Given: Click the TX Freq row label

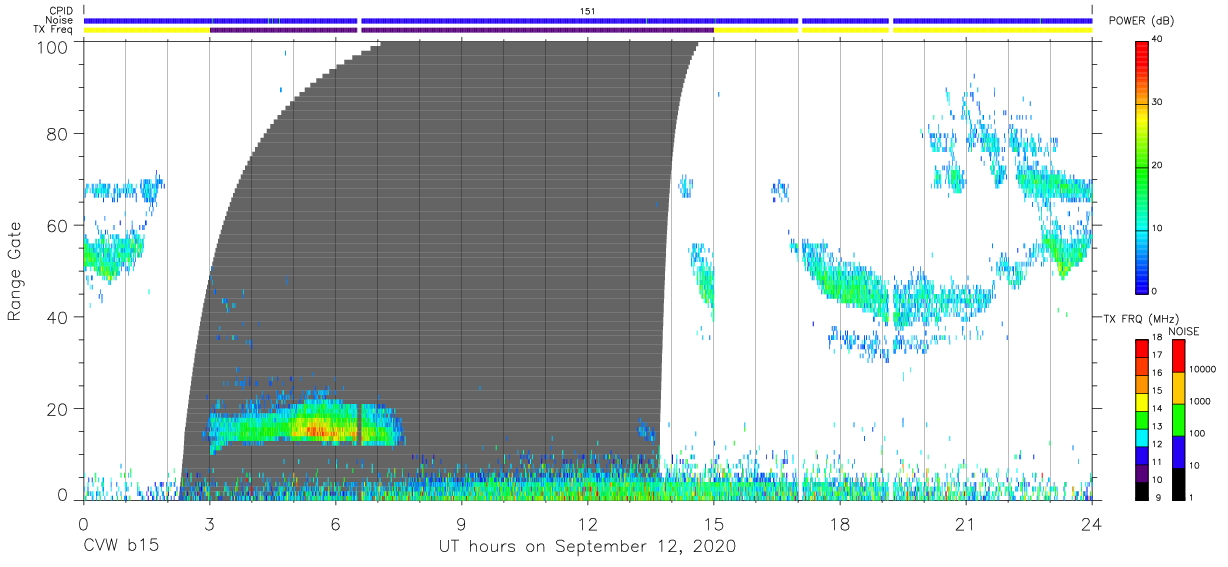Looking at the screenshot, I should pos(53,30).
